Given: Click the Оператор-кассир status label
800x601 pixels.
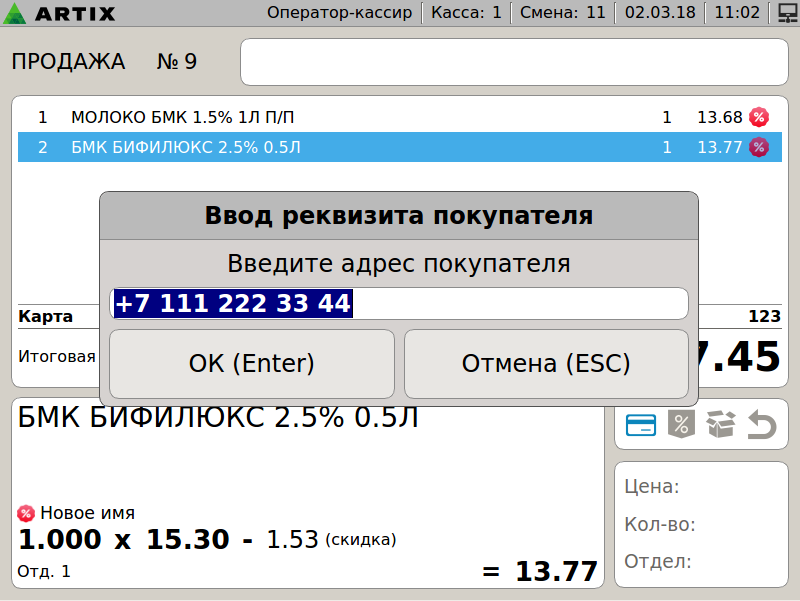Looking at the screenshot, I should click(339, 13).
